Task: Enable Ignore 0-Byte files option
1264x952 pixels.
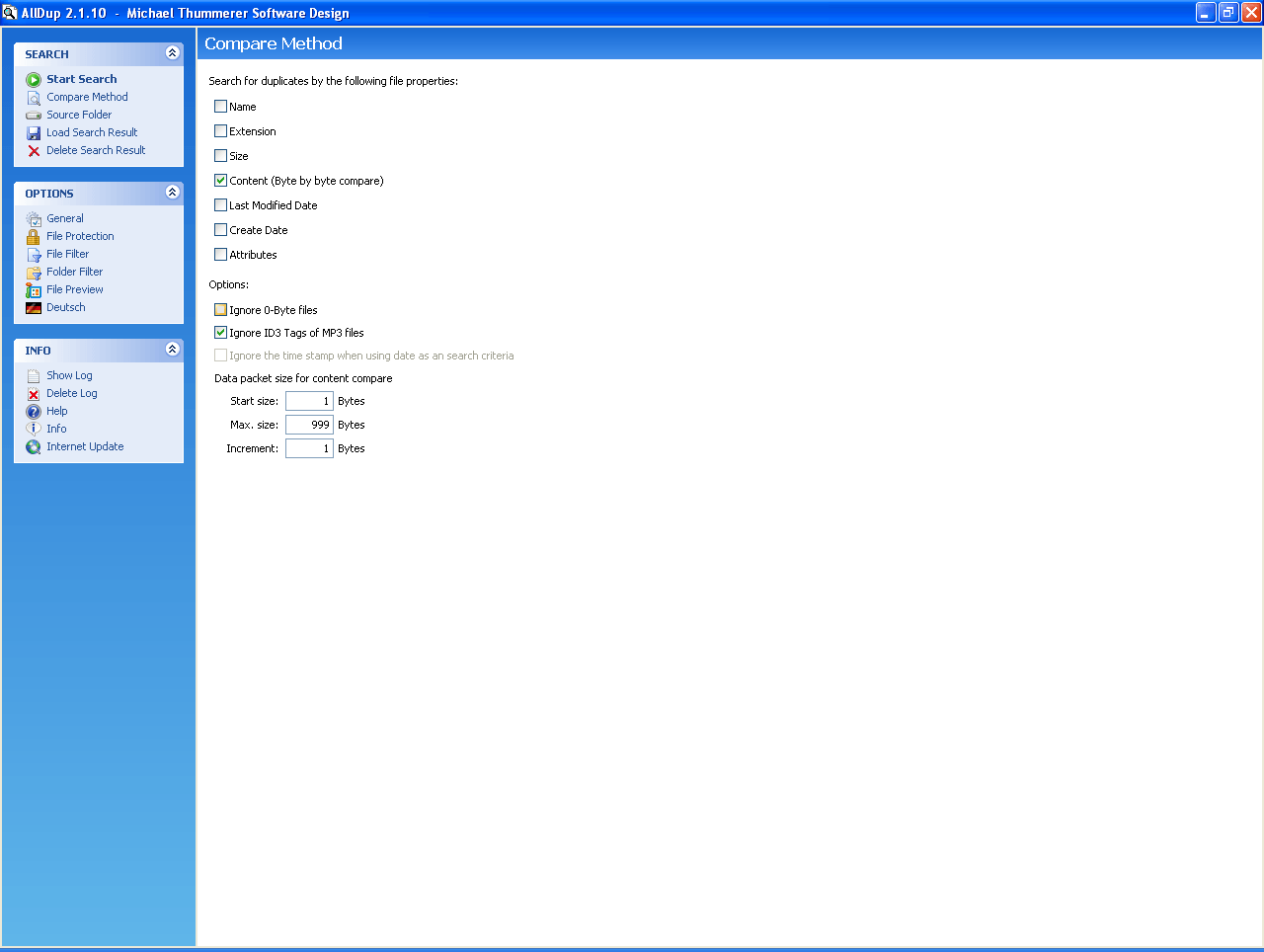Action: (221, 310)
